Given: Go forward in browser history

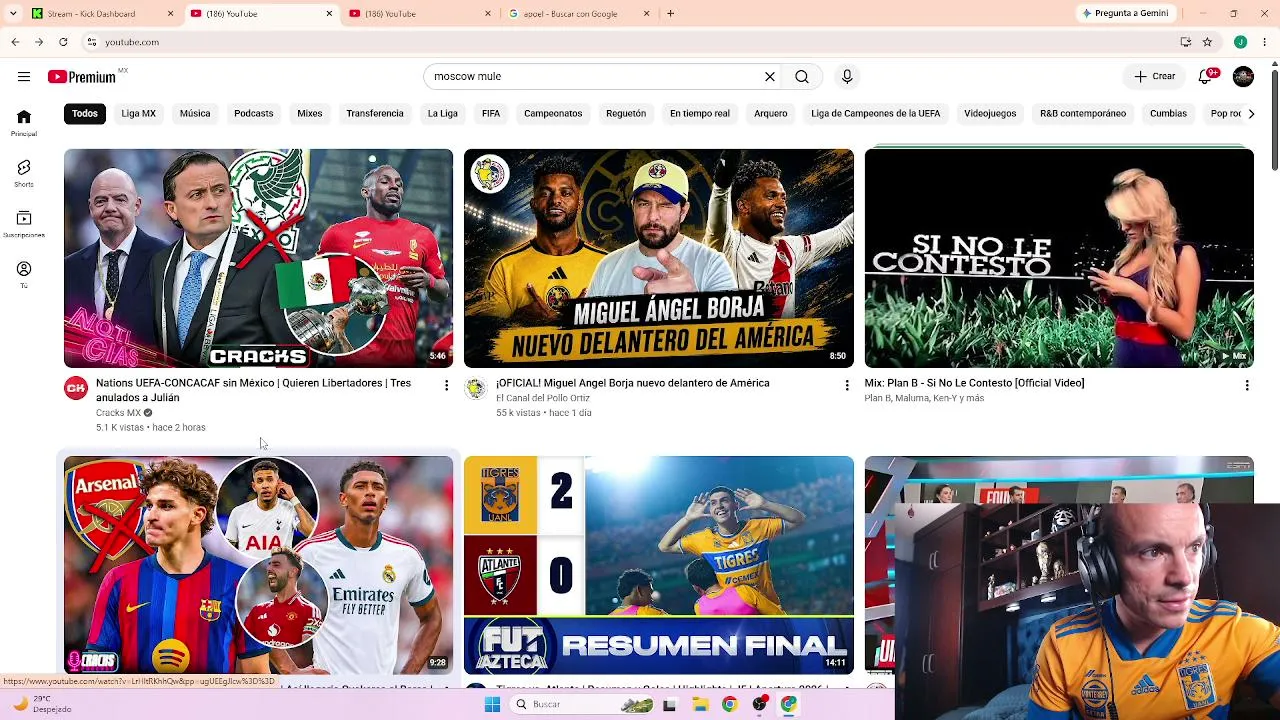Looking at the screenshot, I should click(39, 42).
